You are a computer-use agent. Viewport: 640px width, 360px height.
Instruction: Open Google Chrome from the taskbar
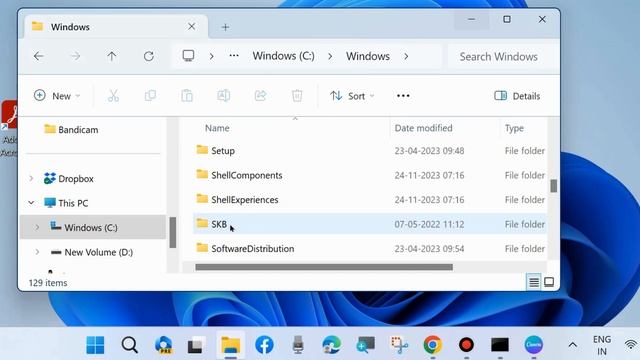[x=433, y=345]
